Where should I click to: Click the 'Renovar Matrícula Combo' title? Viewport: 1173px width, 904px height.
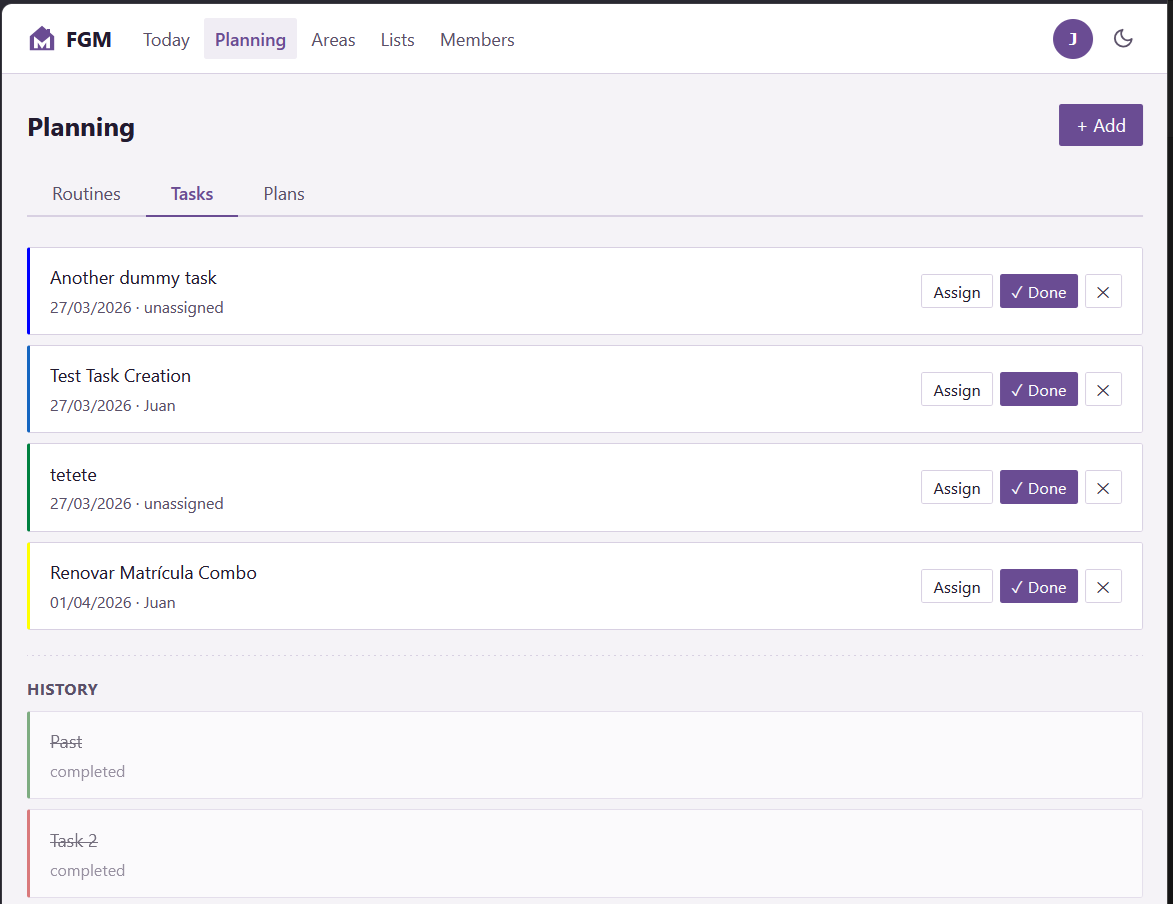153,573
